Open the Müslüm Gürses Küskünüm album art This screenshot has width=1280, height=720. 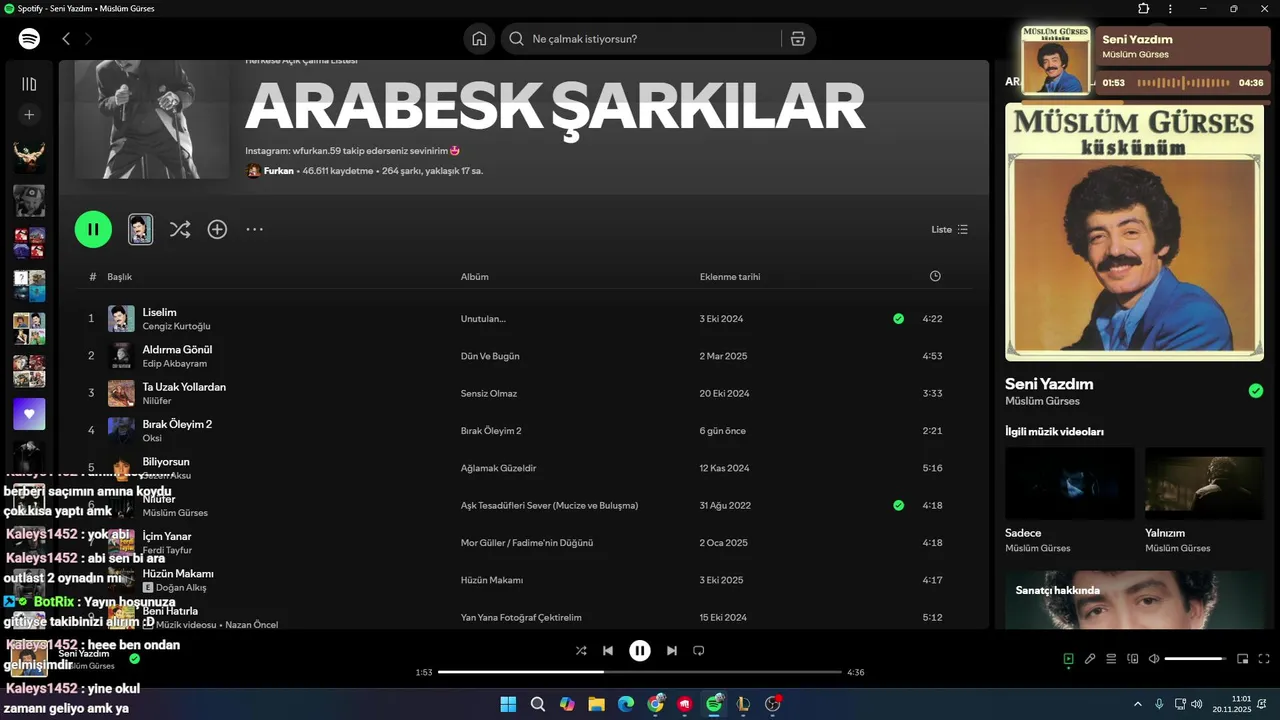[1134, 231]
